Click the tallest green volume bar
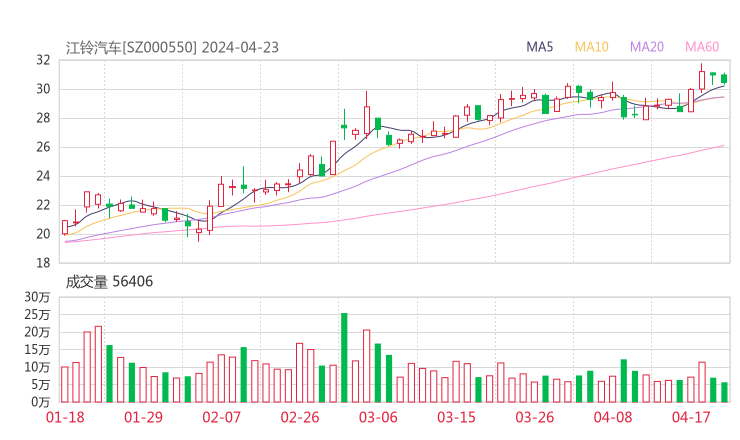The image size is (740, 440). (344, 358)
